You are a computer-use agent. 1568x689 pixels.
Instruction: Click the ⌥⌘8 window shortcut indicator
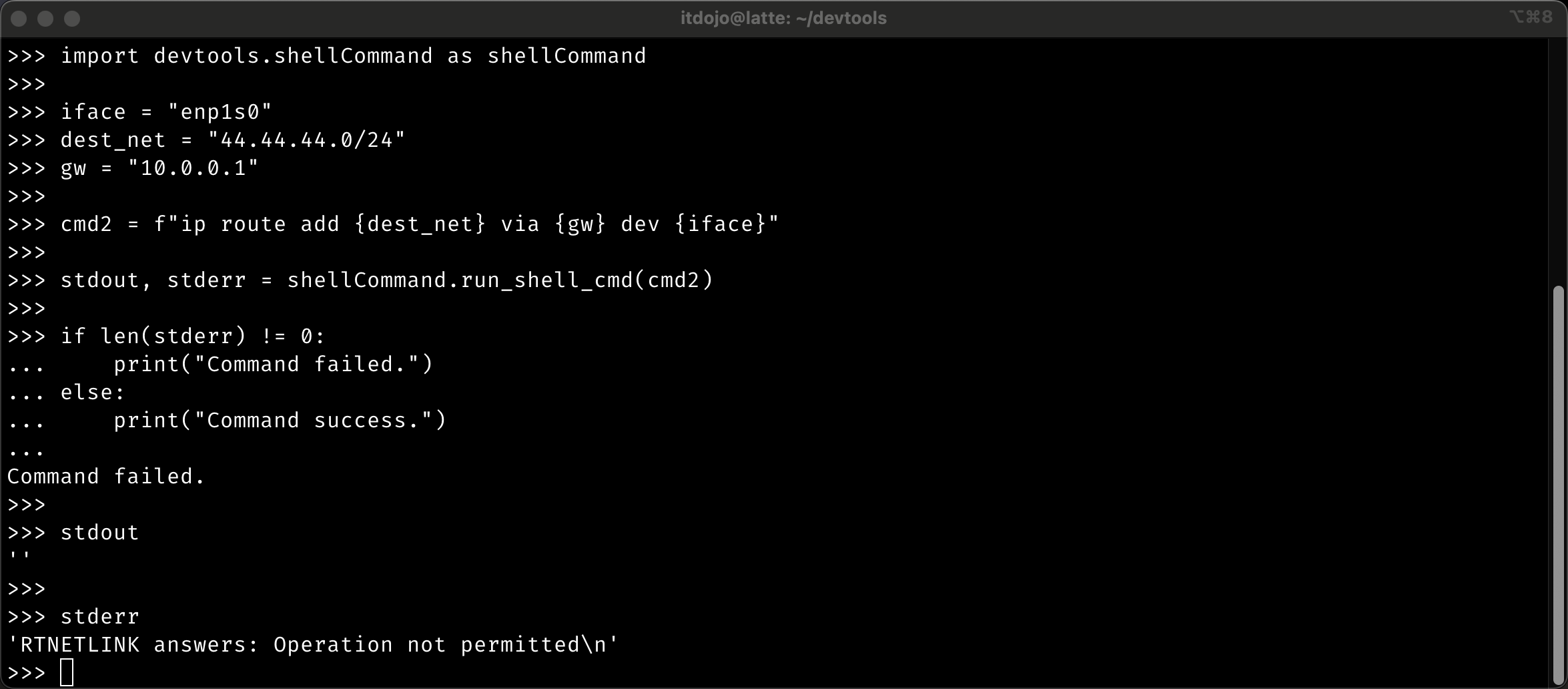coord(1531,17)
